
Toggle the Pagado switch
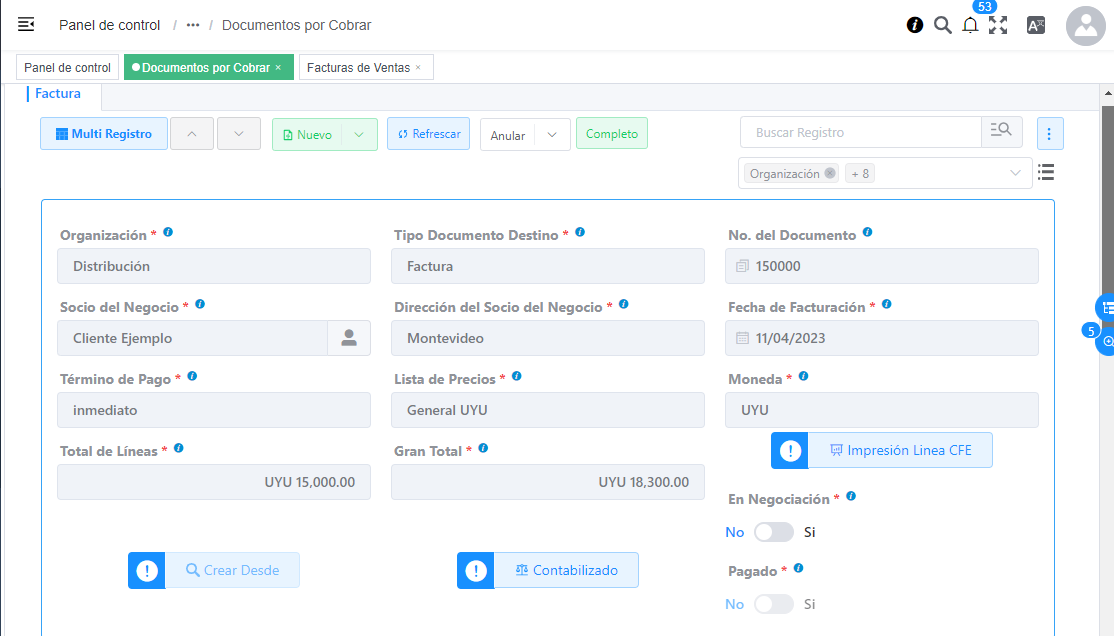coord(773,604)
